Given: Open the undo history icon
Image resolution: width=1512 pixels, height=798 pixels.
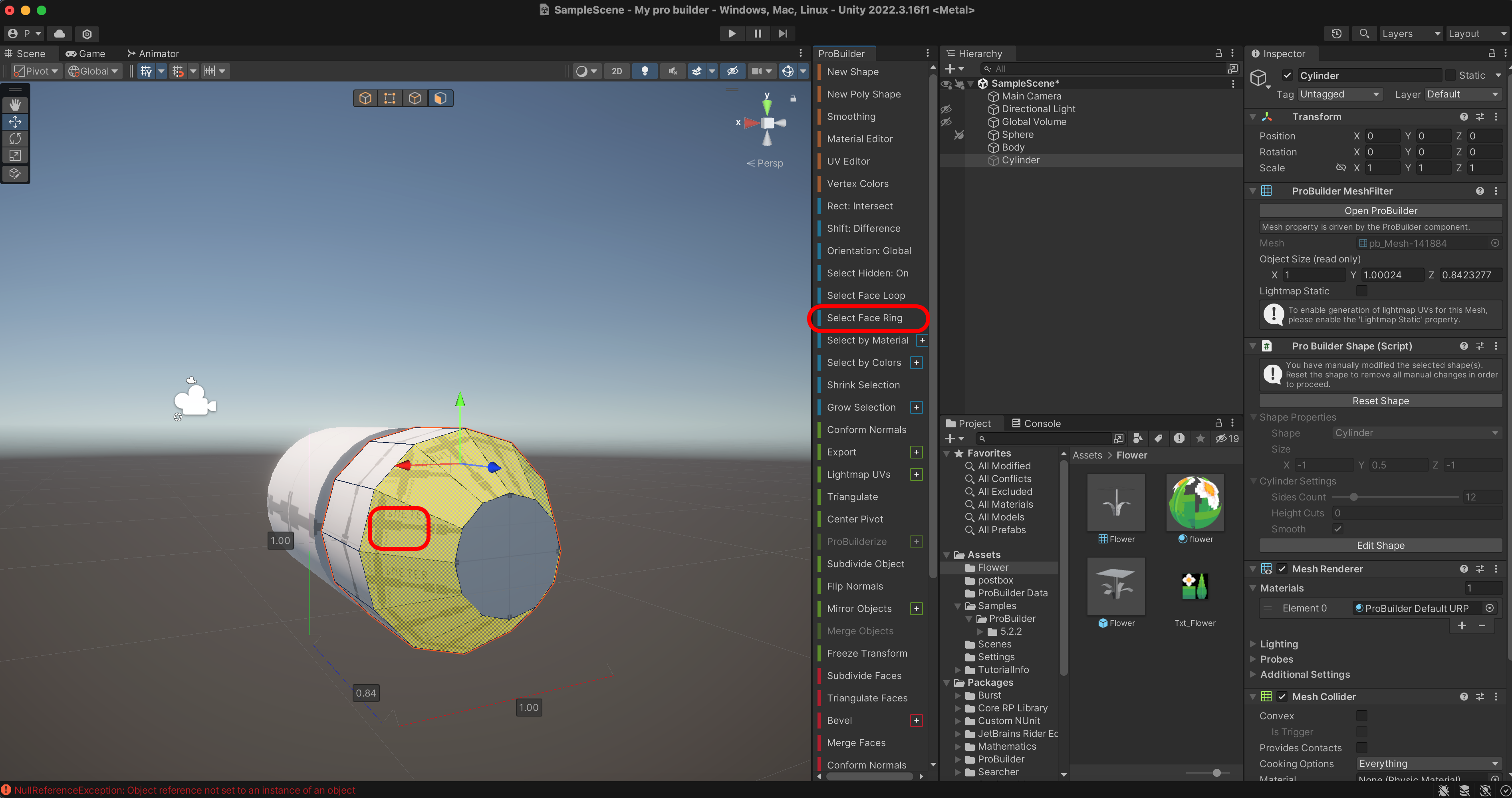Looking at the screenshot, I should pyautogui.click(x=1337, y=34).
